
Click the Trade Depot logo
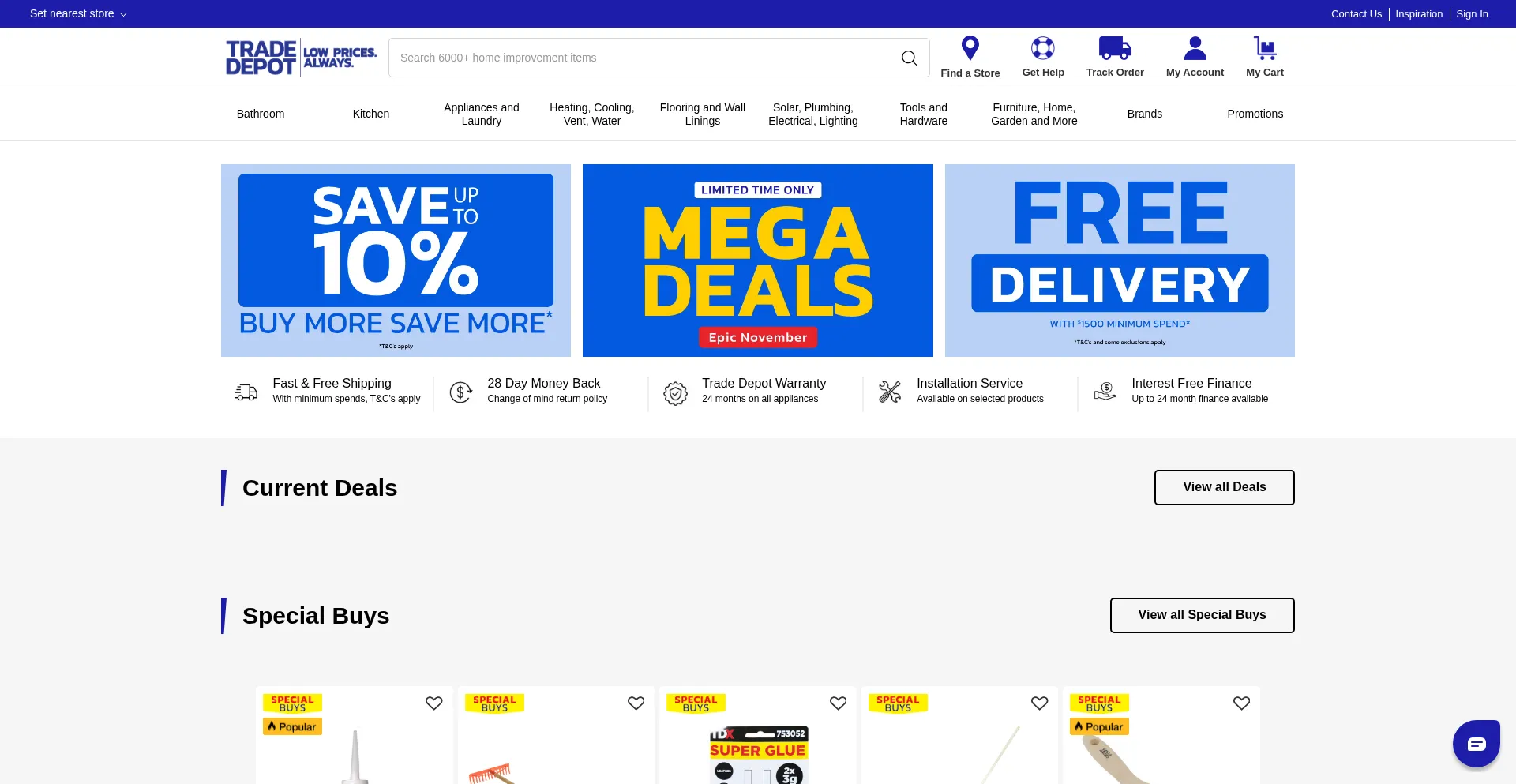coord(302,58)
